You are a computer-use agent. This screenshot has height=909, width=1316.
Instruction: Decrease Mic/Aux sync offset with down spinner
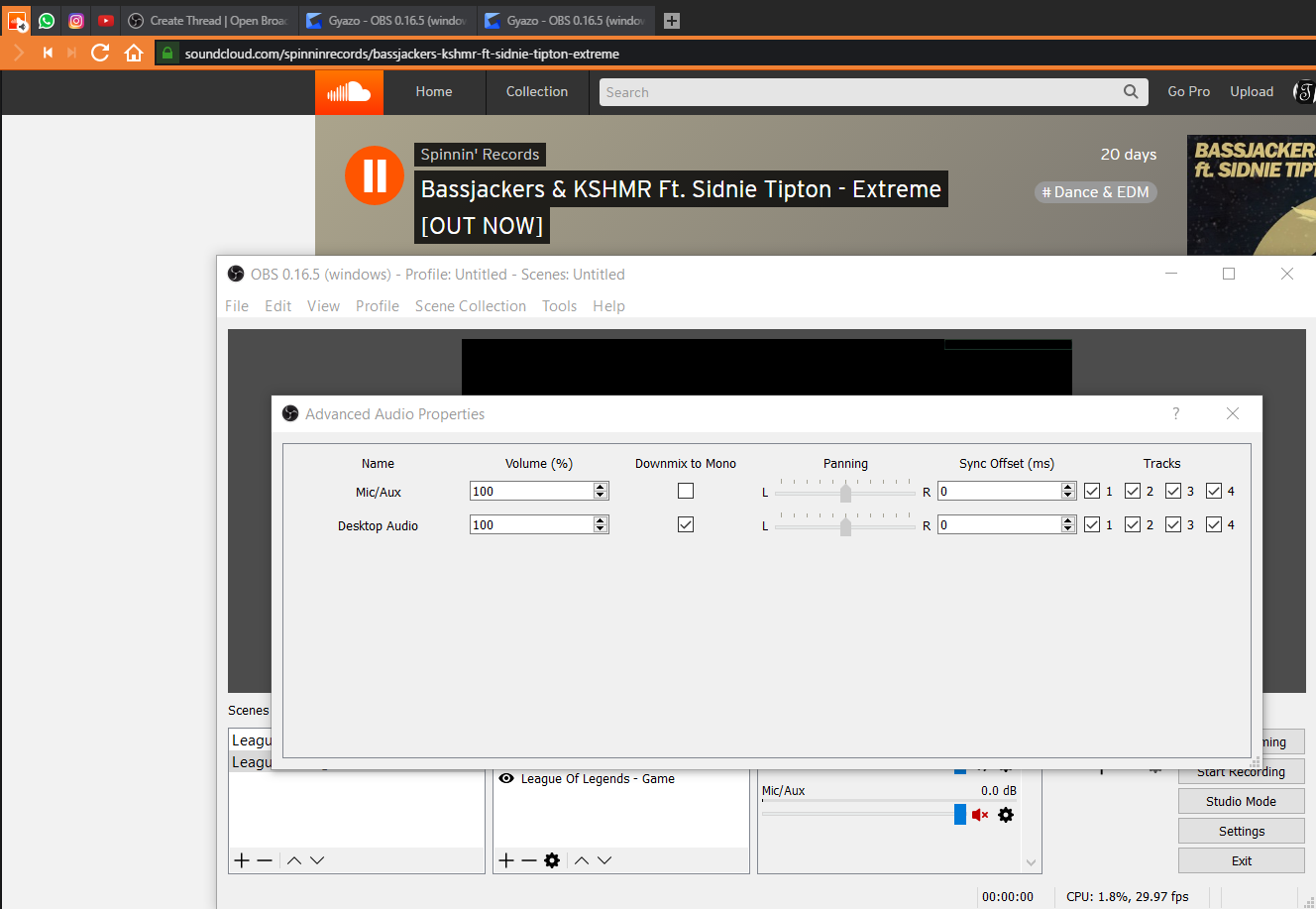tap(1068, 496)
